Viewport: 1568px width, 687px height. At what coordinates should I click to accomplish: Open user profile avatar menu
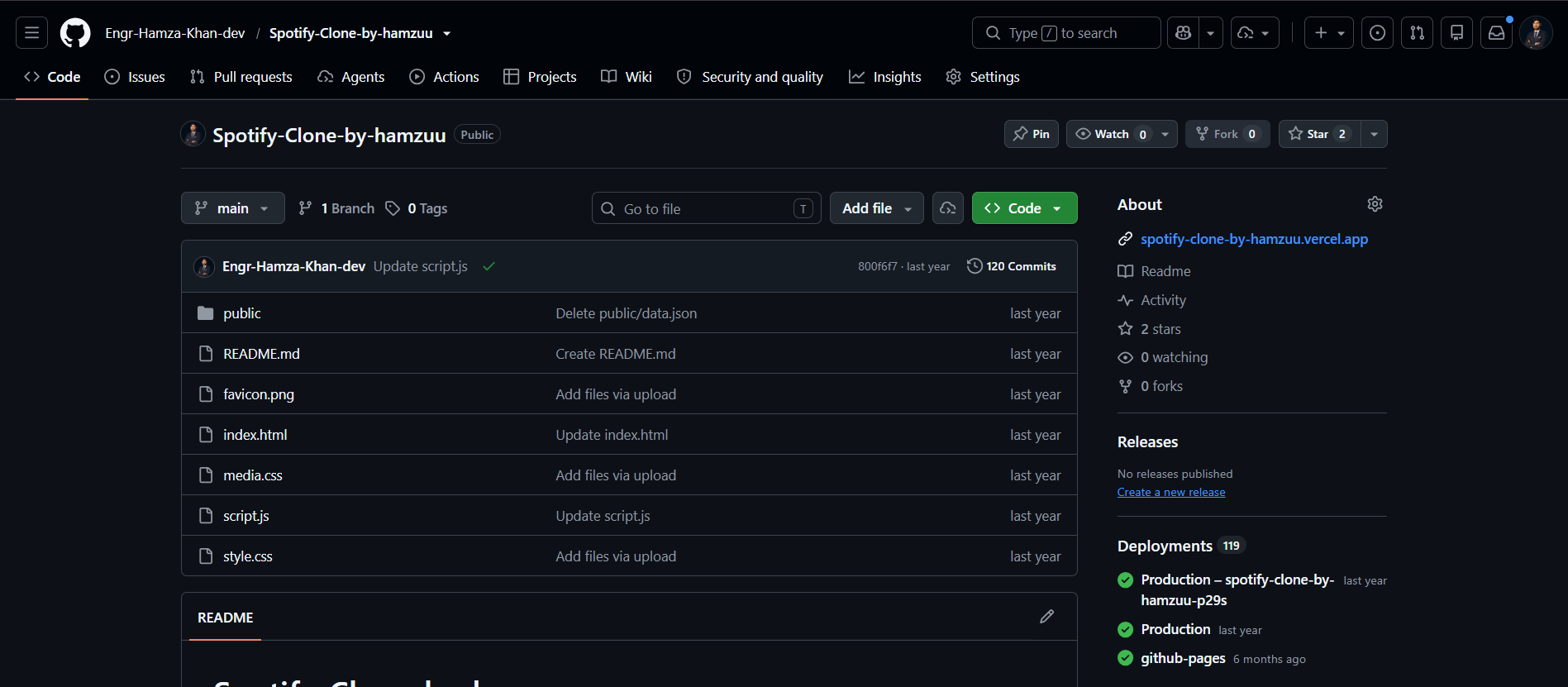click(1536, 33)
